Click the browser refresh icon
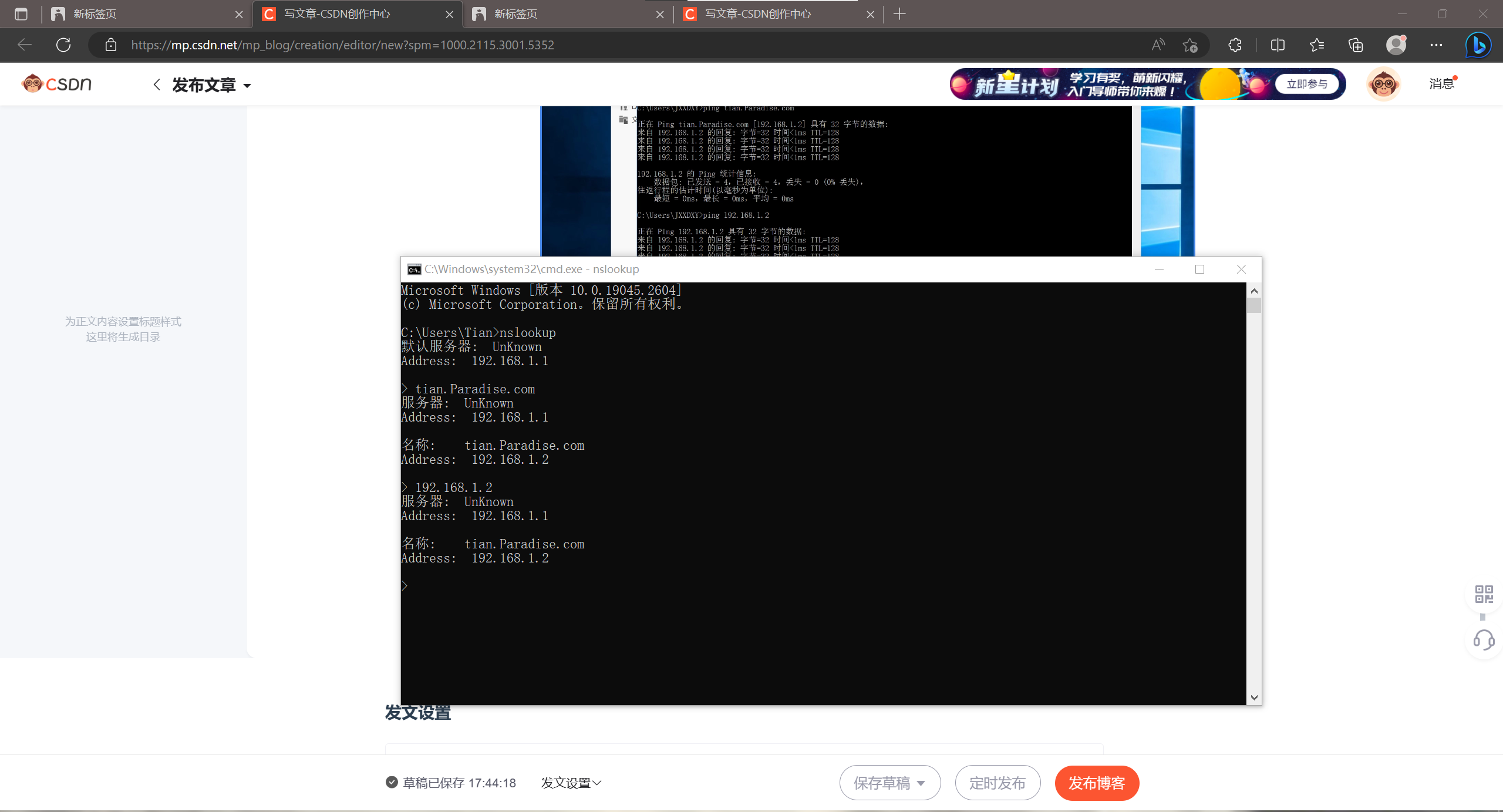Image resolution: width=1503 pixels, height=812 pixels. click(63, 45)
